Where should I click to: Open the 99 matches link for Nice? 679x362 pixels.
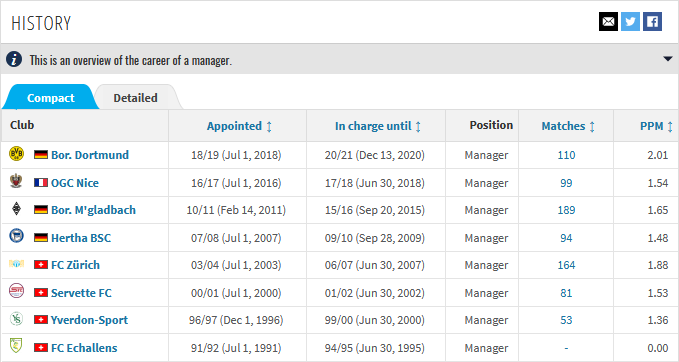coord(566,183)
